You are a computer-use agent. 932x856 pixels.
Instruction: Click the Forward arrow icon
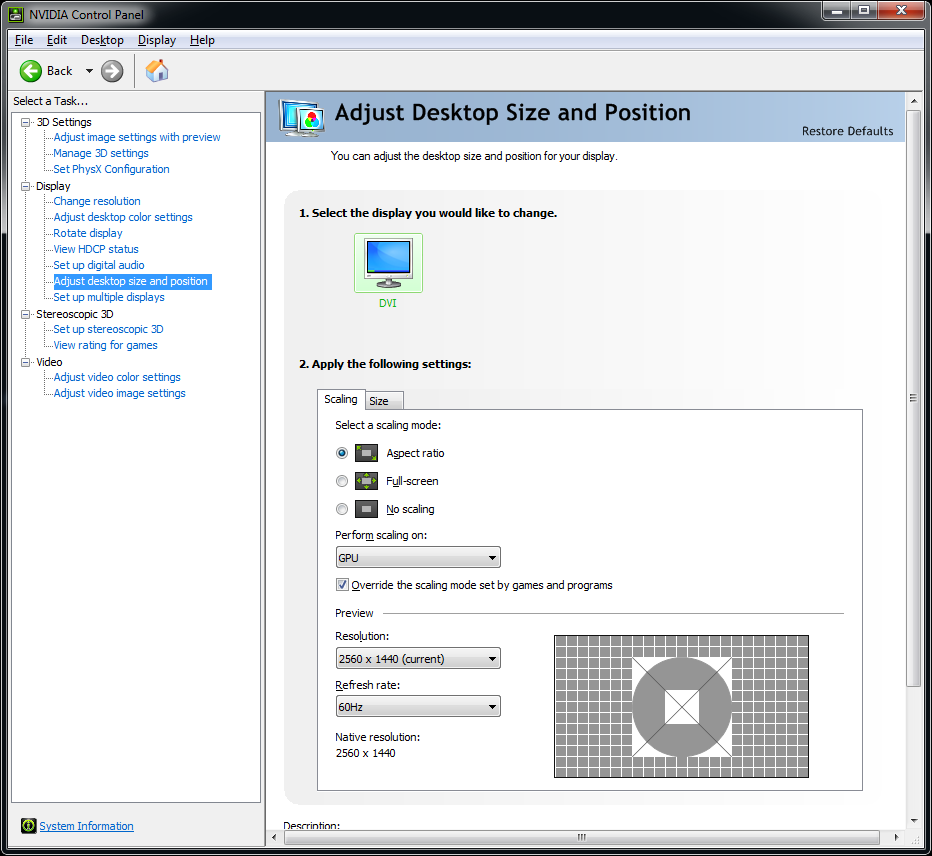112,71
